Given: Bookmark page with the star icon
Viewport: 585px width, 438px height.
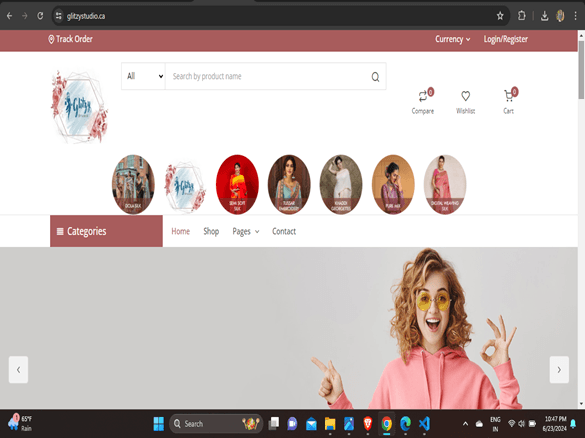Looking at the screenshot, I should (500, 16).
